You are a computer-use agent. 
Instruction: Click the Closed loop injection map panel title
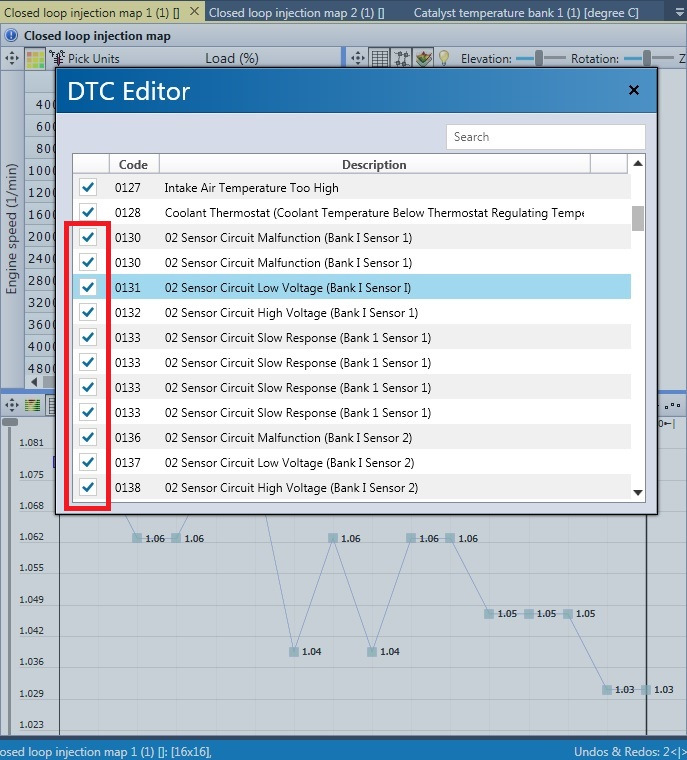tap(97, 36)
